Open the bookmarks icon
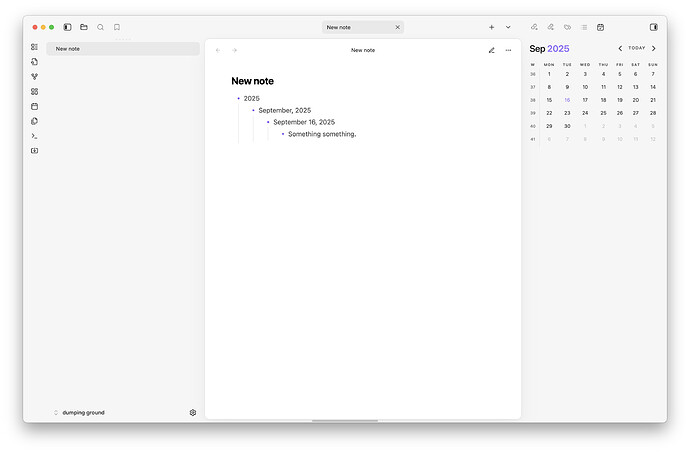This screenshot has height=452, width=690. [x=117, y=27]
